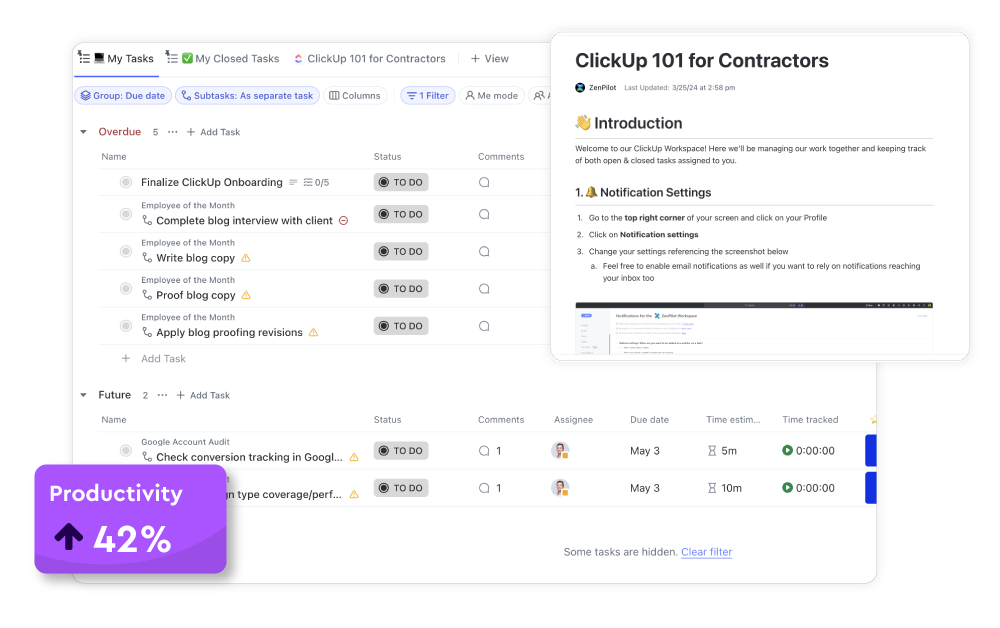Open comments on Finalize ClickUp Onboarding
This screenshot has width=1000, height=628.
[x=484, y=182]
